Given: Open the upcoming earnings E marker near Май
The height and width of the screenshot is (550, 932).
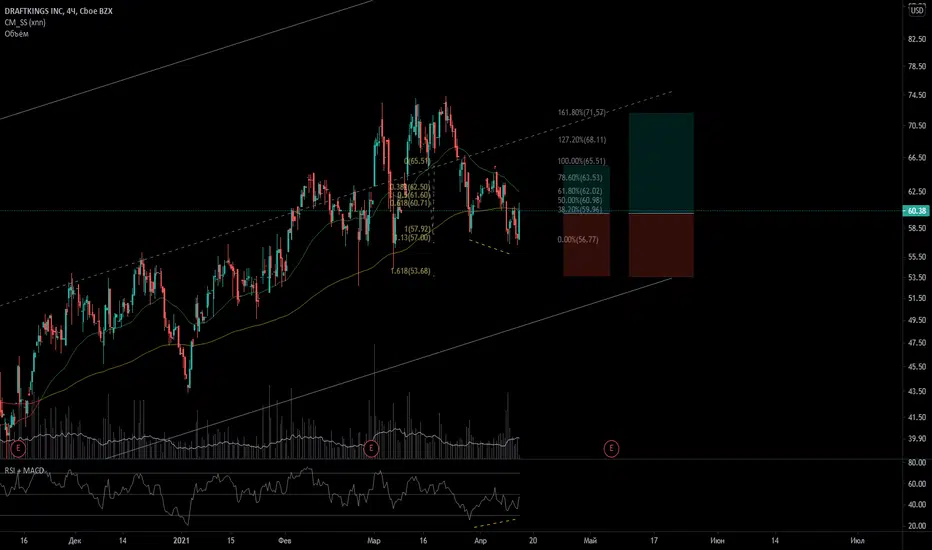Looking at the screenshot, I should click(x=611, y=448).
